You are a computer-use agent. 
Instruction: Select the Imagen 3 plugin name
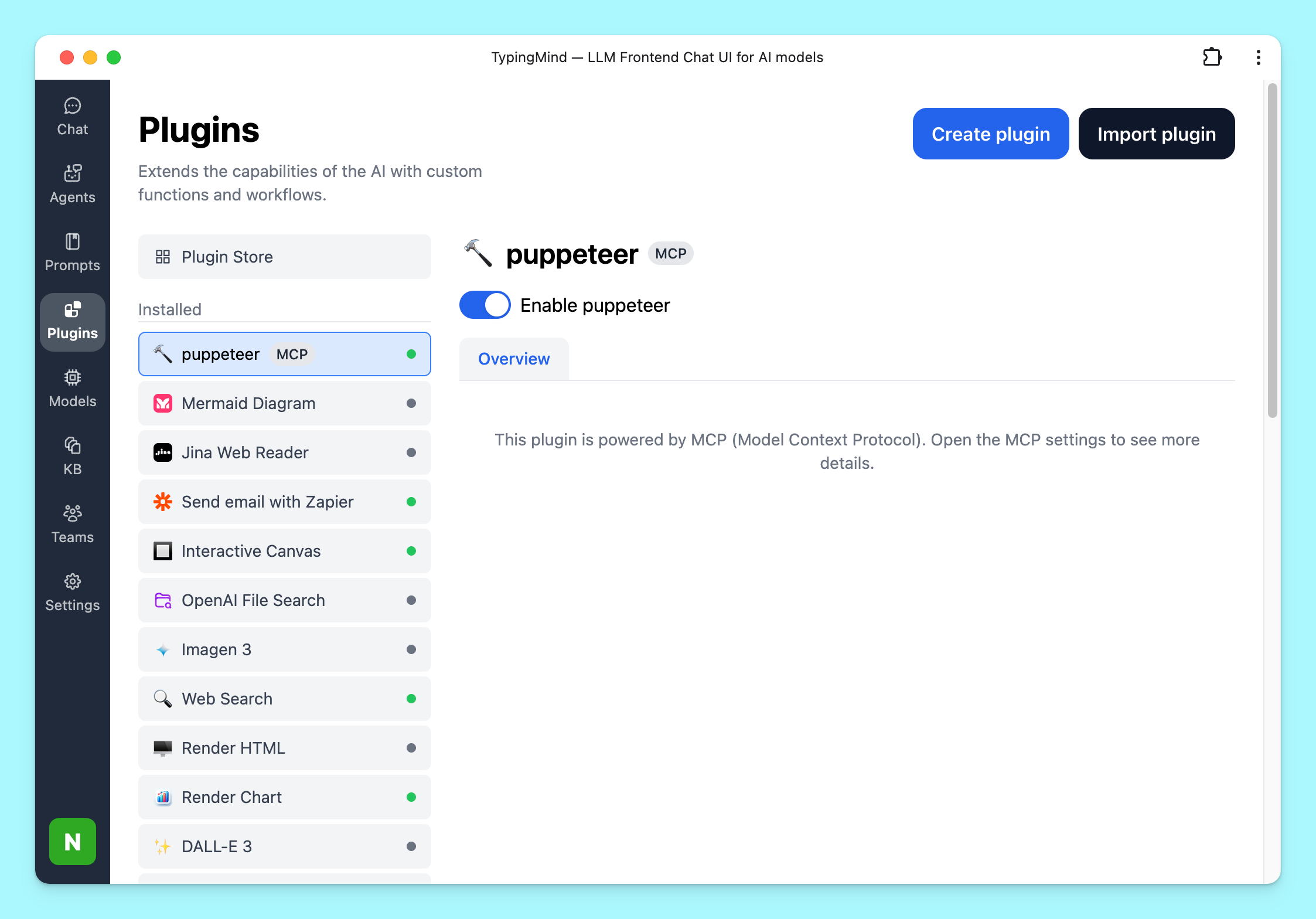[x=216, y=649]
